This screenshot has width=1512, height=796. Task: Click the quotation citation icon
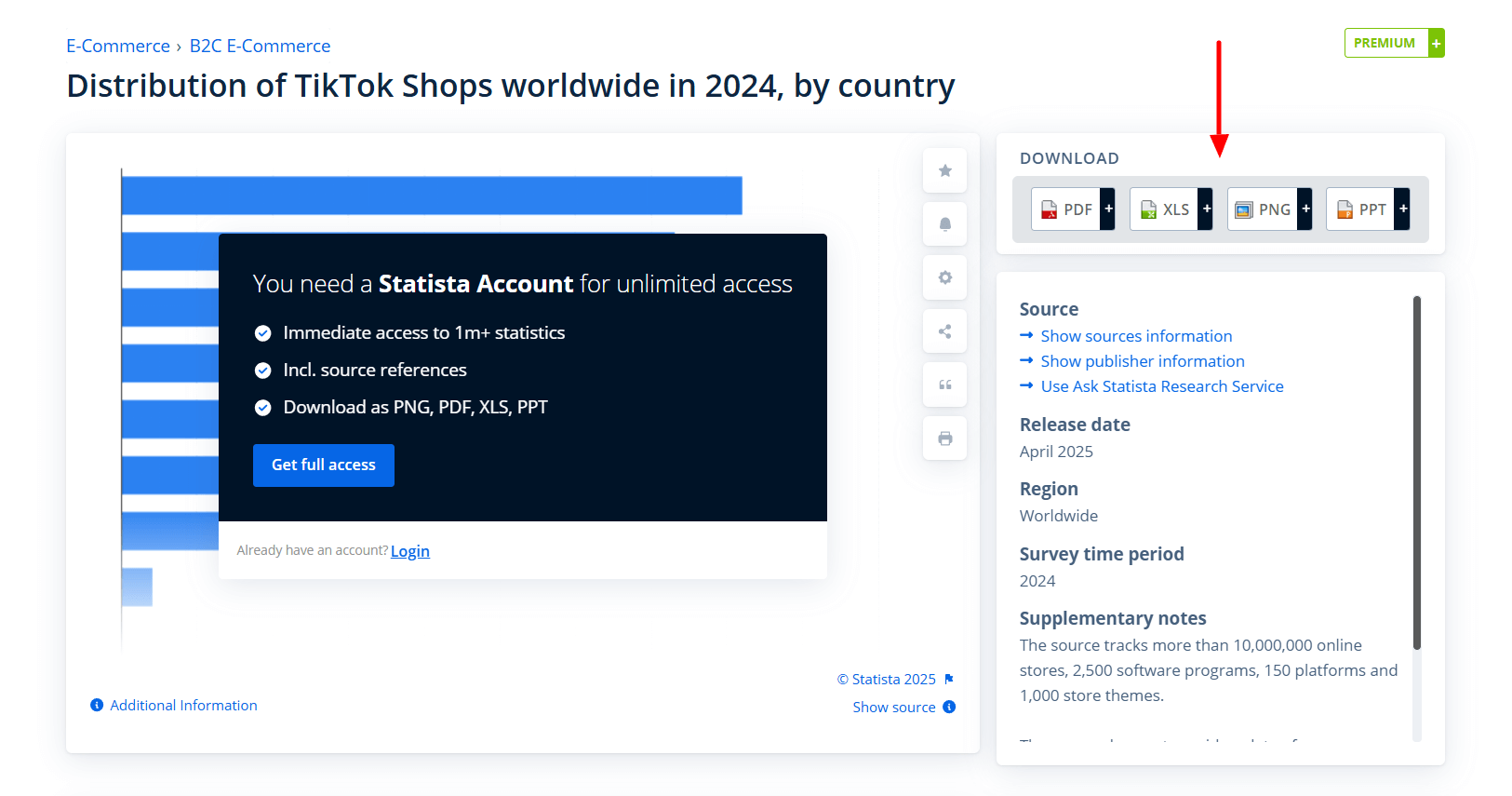coord(944,385)
